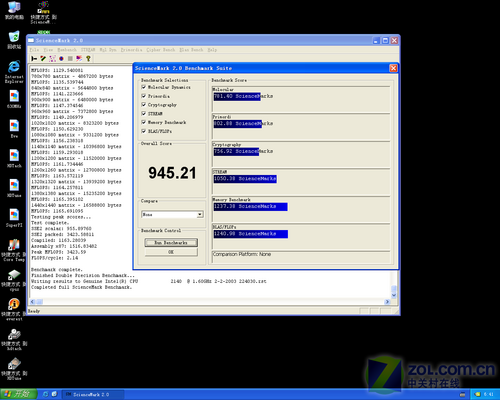Click the 'Benchmark complete.' log line

pos(57,269)
